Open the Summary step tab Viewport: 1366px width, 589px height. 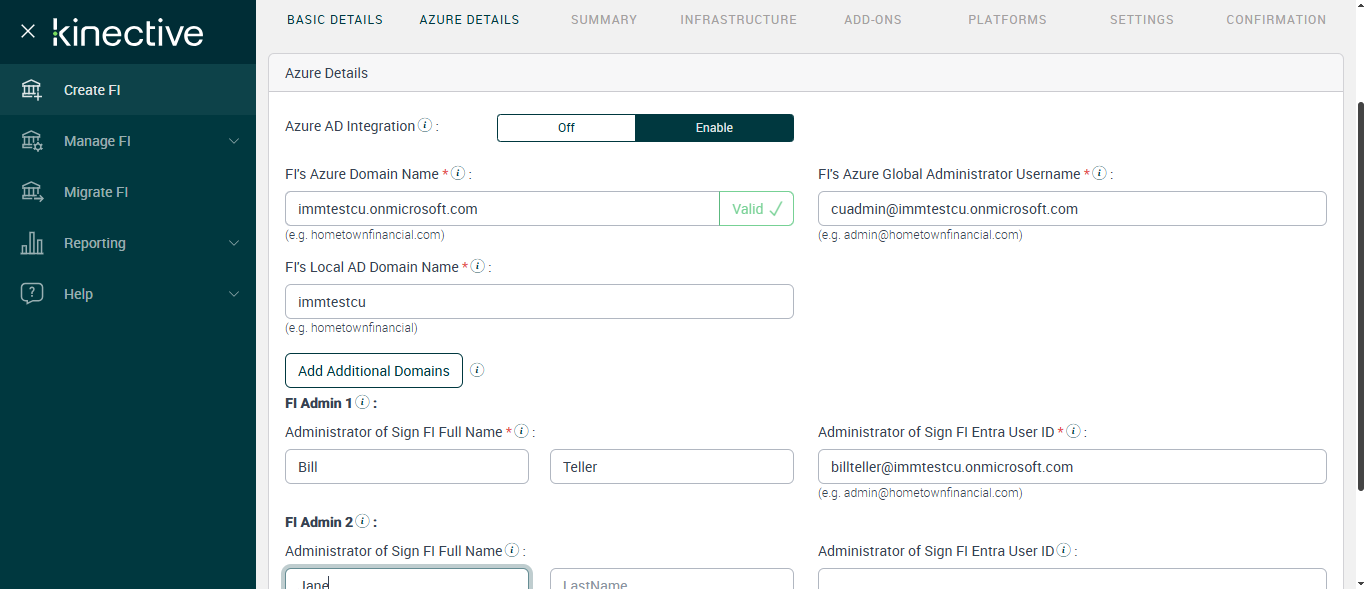tap(604, 20)
